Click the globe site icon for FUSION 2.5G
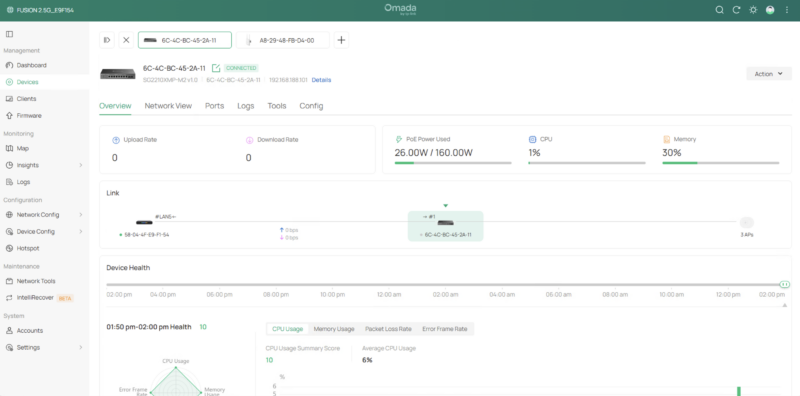 tap(10, 10)
